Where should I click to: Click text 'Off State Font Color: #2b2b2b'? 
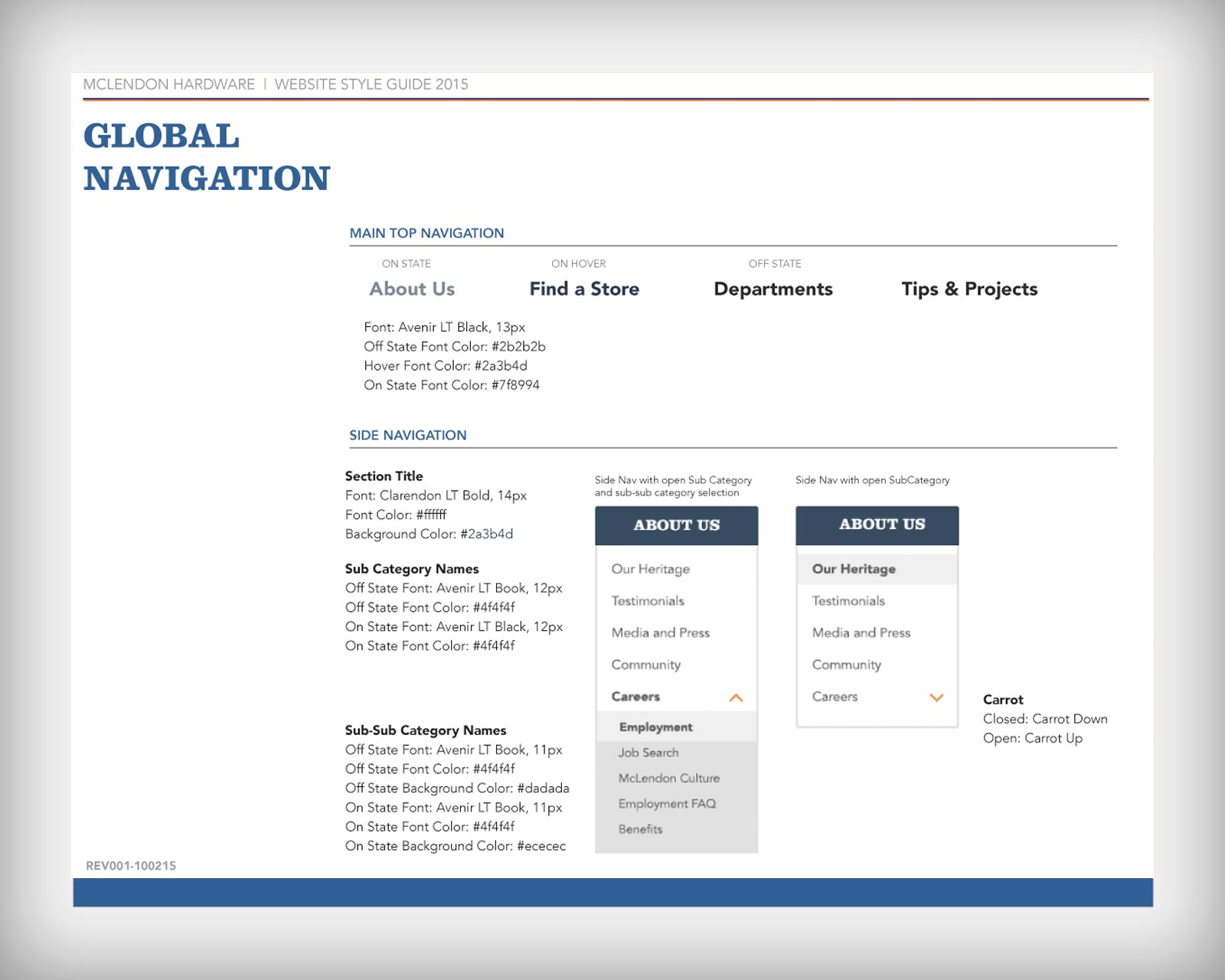(x=455, y=347)
